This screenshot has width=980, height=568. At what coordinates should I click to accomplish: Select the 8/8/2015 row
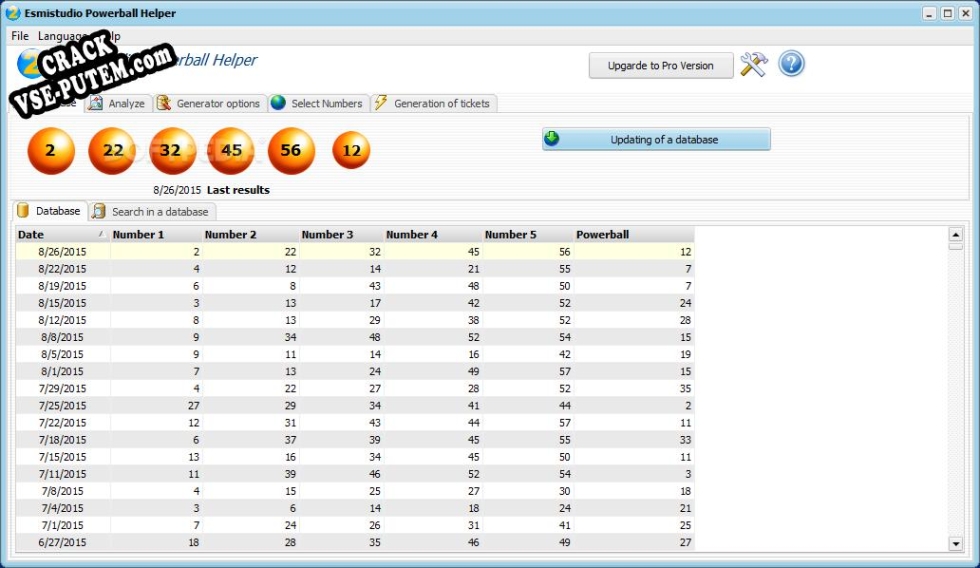tap(354, 337)
